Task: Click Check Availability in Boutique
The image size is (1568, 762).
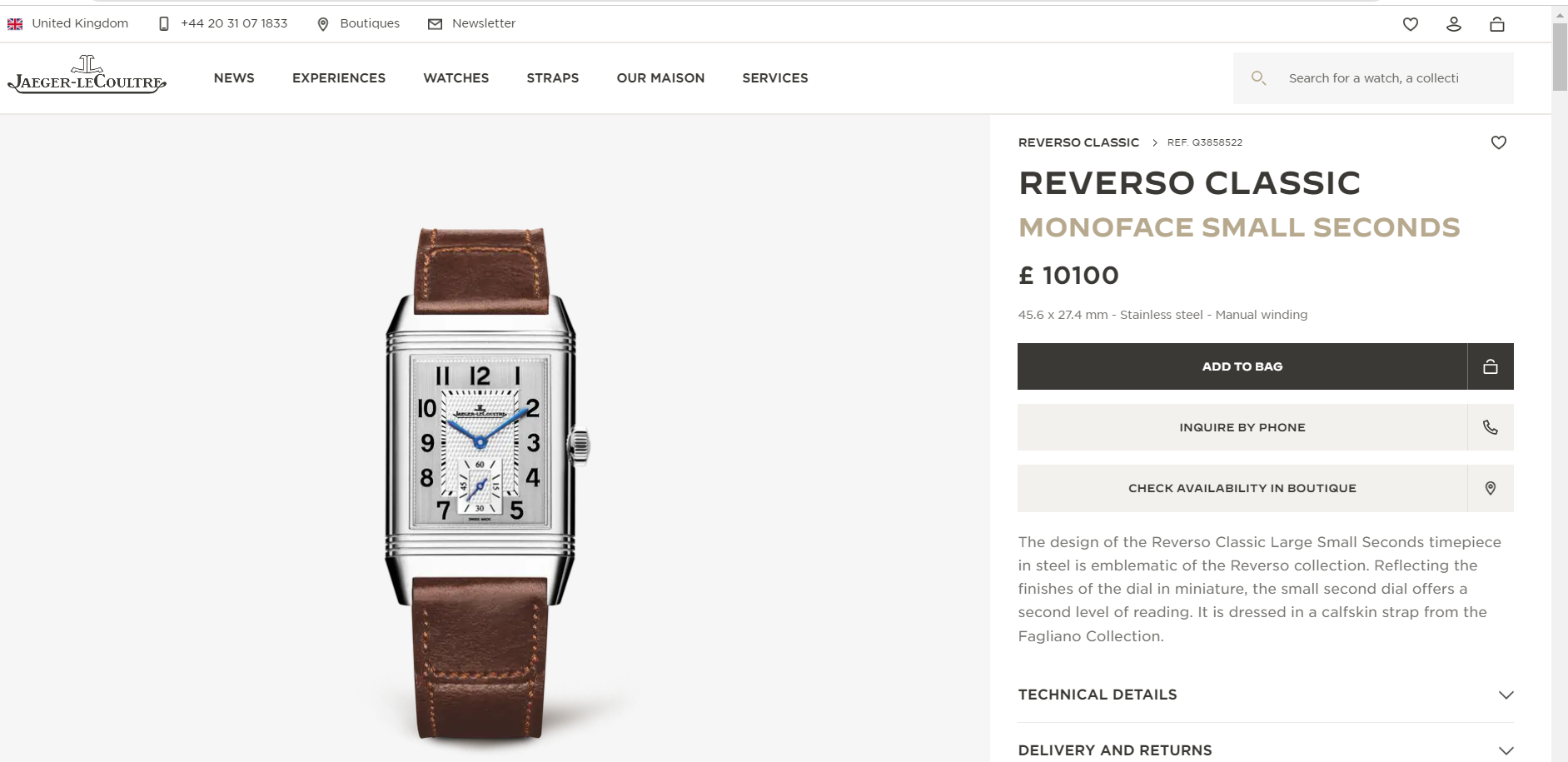Action: point(1242,488)
